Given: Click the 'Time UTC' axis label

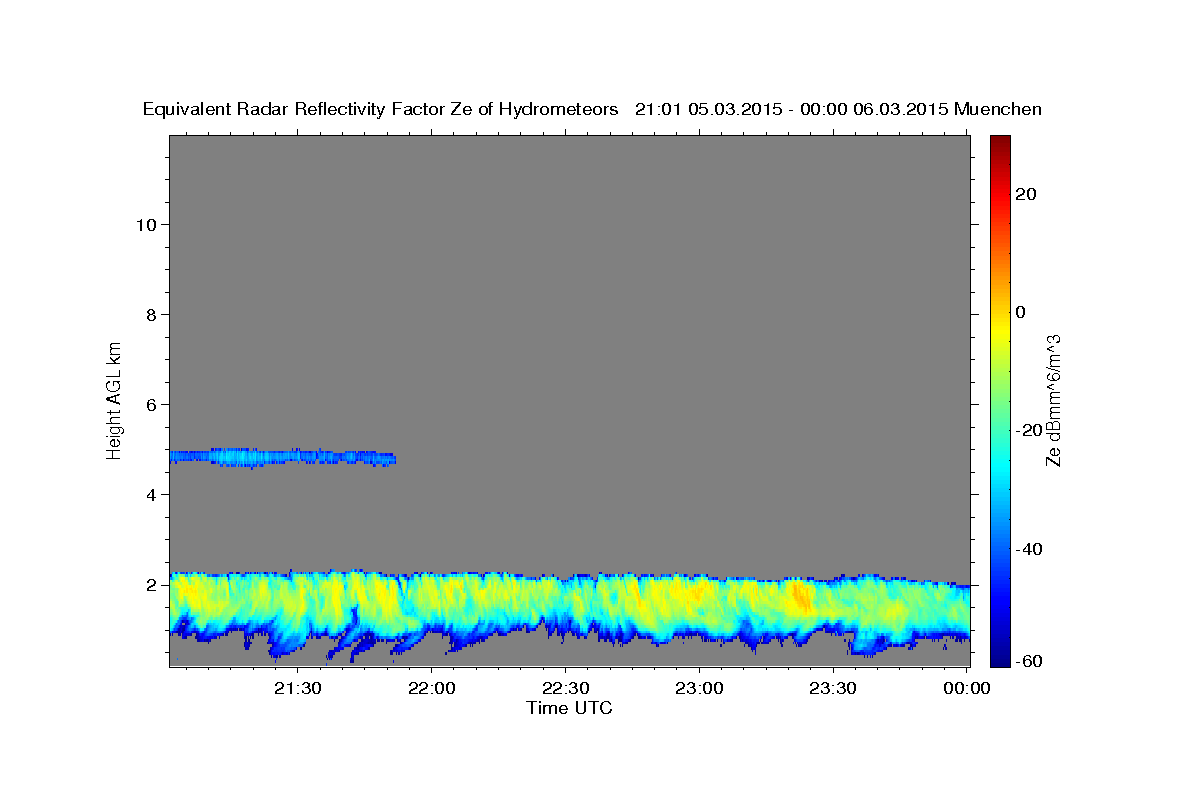Looking at the screenshot, I should pyautogui.click(x=569, y=708).
